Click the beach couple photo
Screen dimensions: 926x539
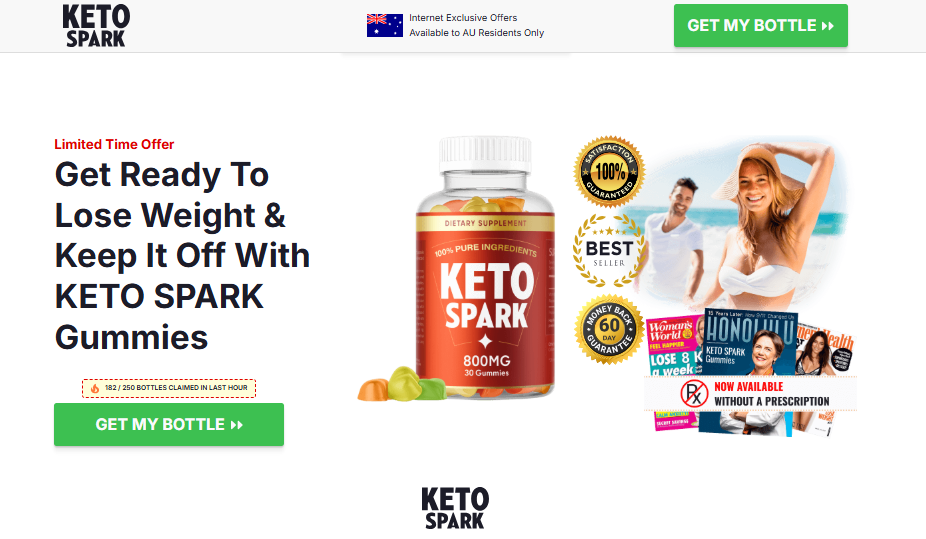click(738, 224)
